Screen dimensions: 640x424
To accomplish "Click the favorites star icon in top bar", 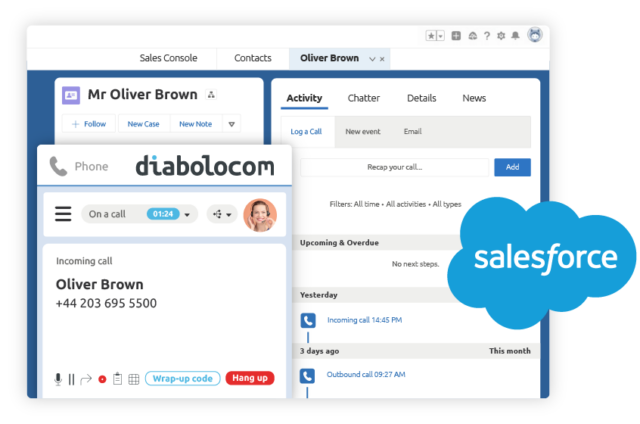I will [431, 36].
